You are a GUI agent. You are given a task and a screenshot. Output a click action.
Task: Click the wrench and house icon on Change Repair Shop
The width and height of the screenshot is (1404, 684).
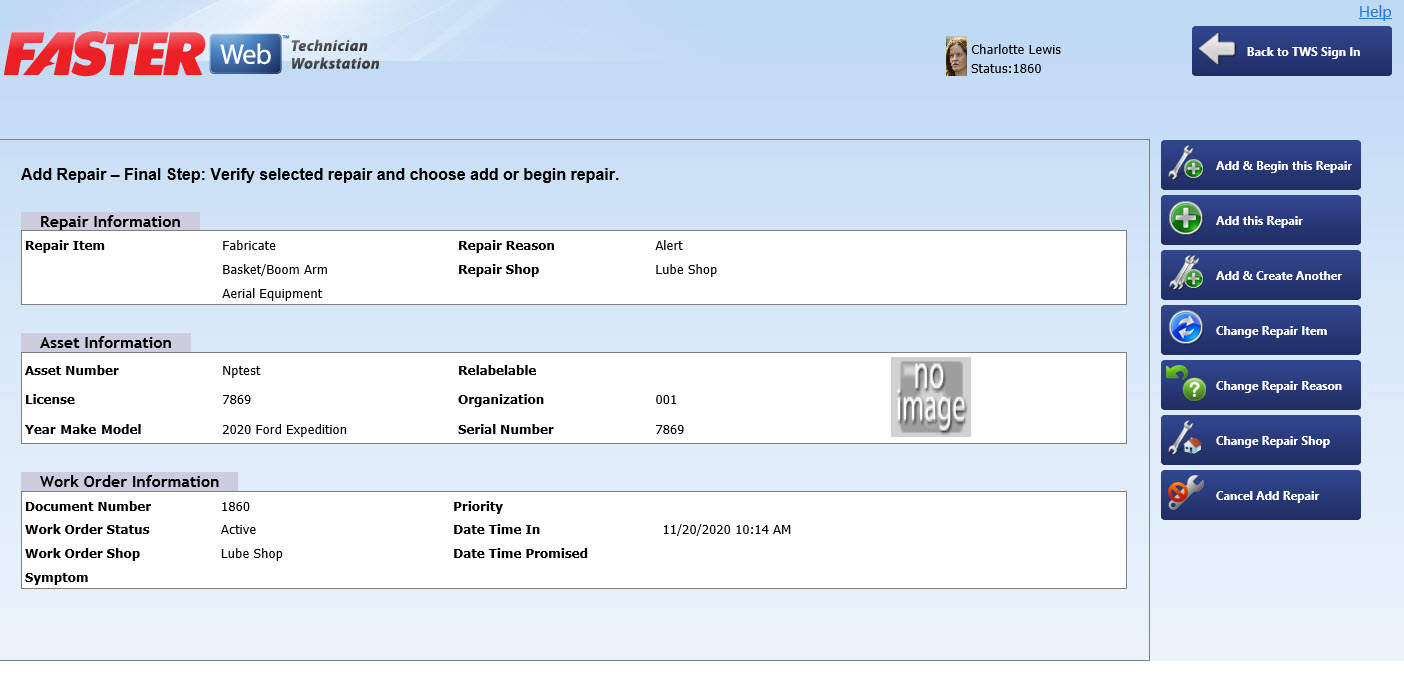click(1186, 440)
